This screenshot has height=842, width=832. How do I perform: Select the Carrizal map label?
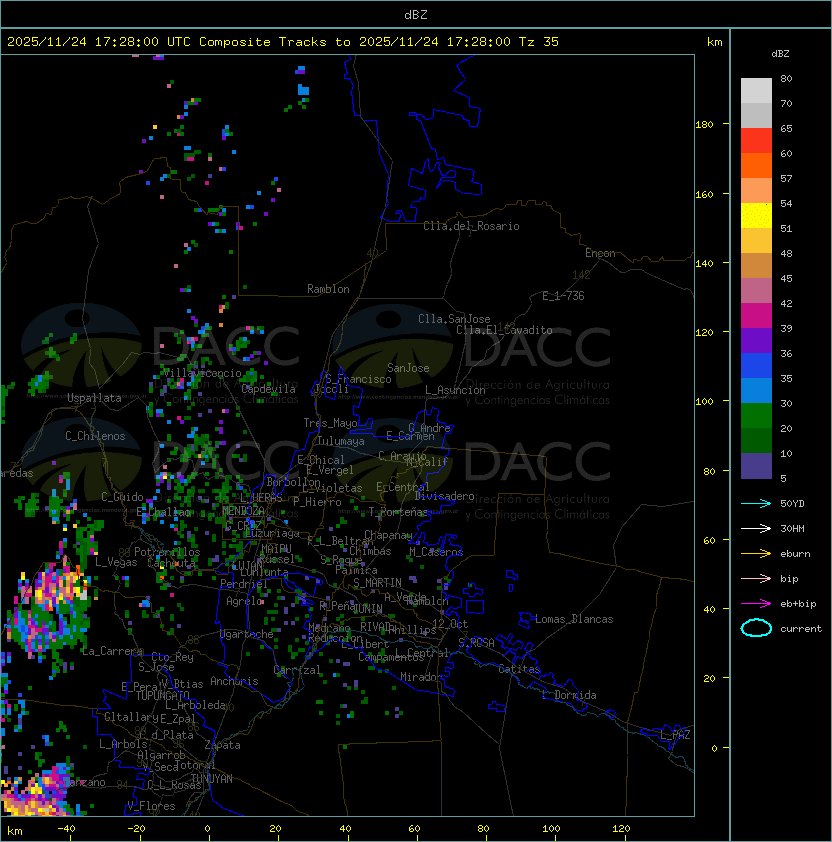click(x=297, y=670)
